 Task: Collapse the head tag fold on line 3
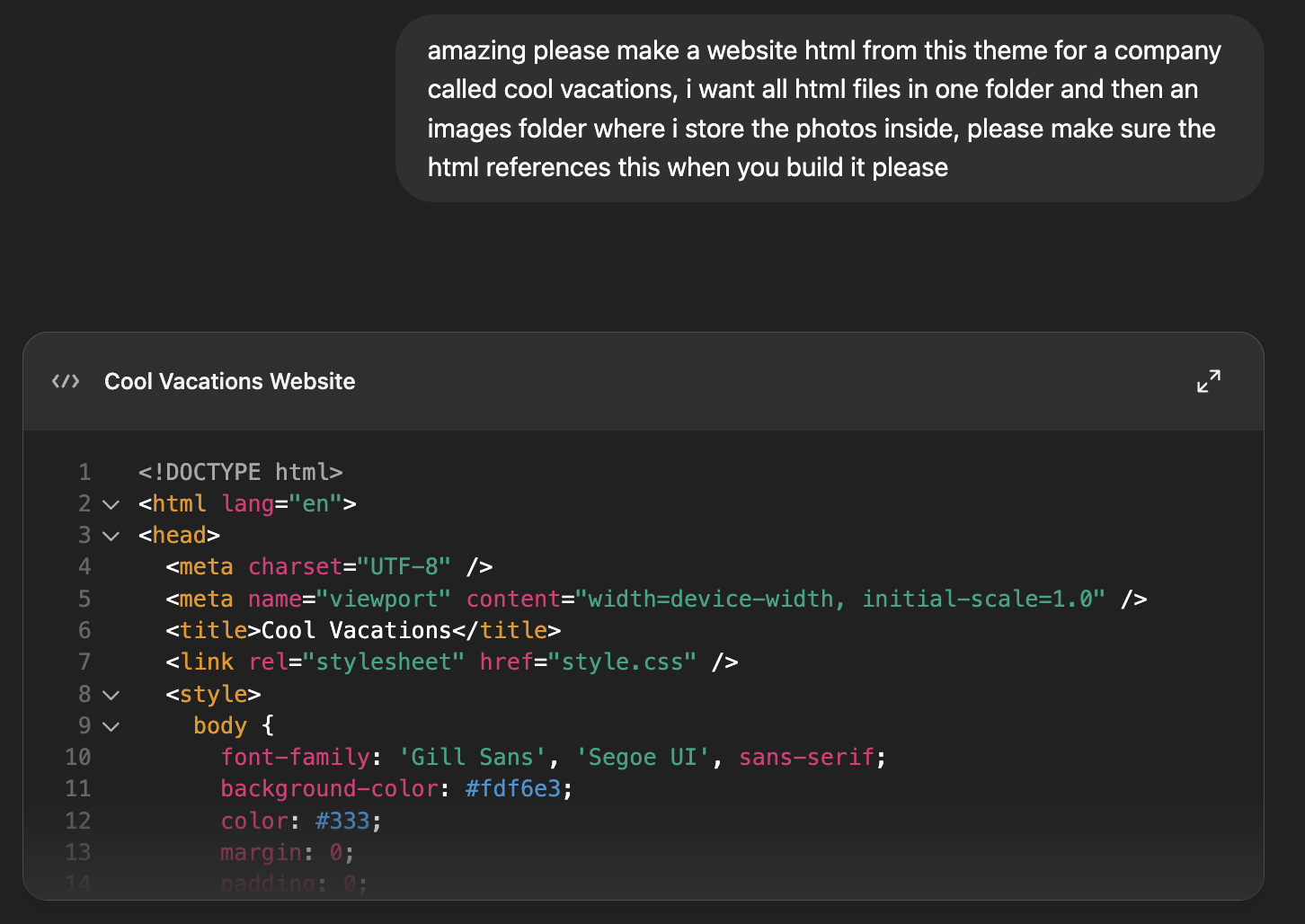click(x=111, y=536)
